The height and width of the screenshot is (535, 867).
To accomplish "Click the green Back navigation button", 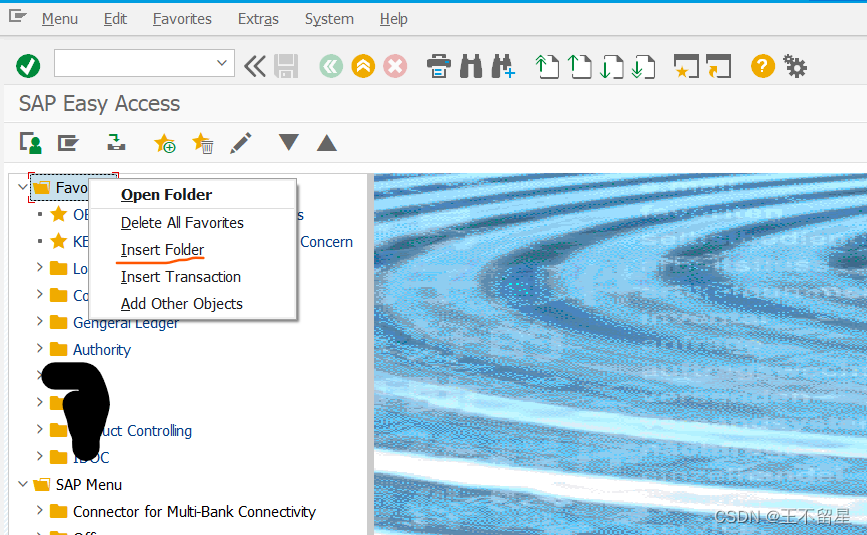I will pyautogui.click(x=331, y=66).
